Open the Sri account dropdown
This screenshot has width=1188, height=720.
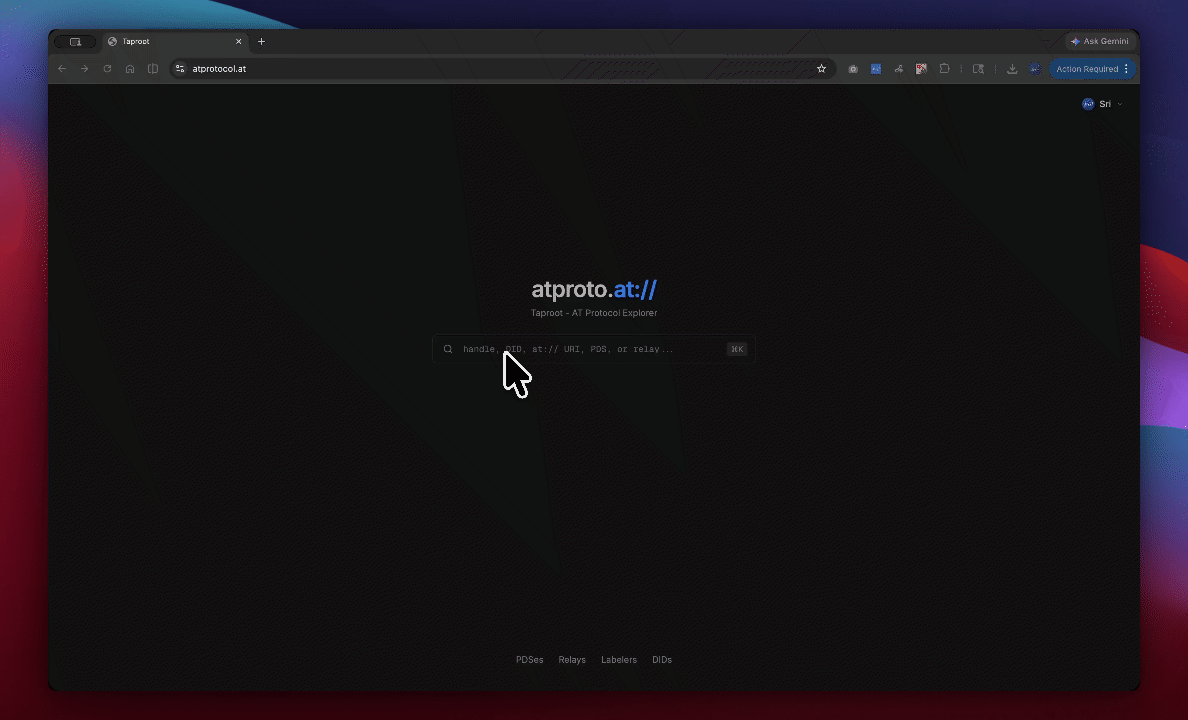[1102, 104]
